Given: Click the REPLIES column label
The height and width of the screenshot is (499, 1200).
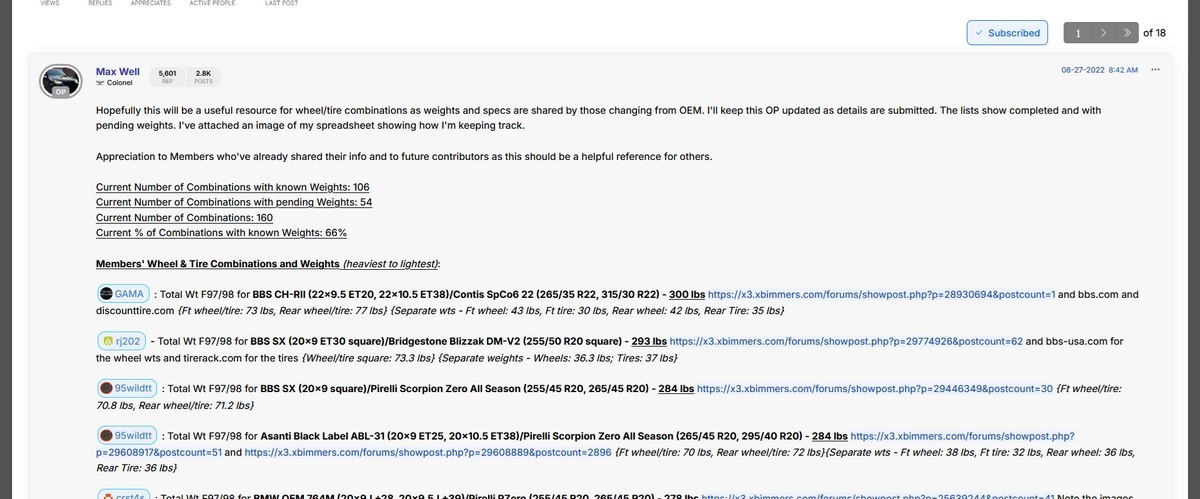Looking at the screenshot, I should (100, 3).
